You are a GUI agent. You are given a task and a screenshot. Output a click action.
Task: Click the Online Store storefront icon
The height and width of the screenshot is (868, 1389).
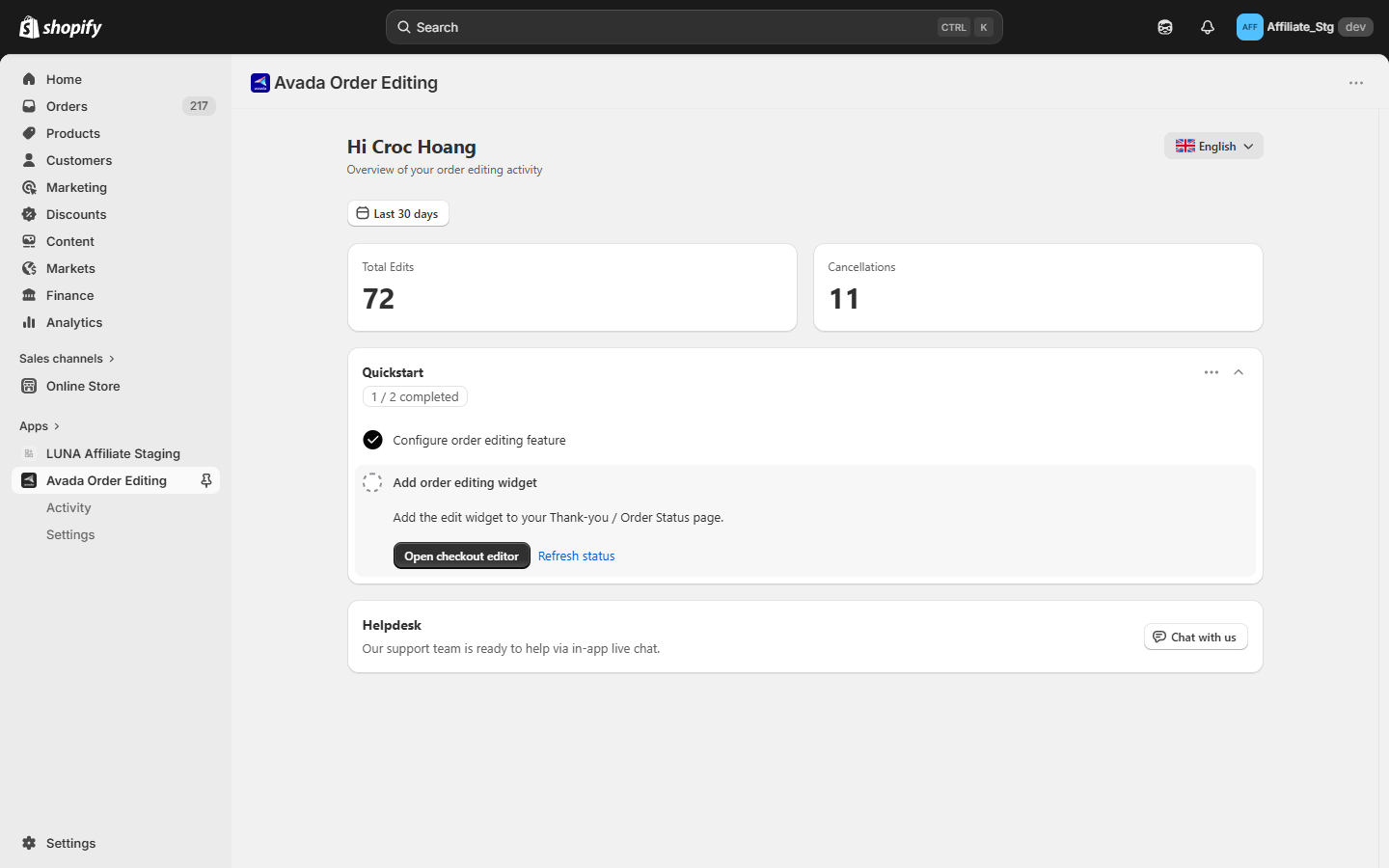[29, 386]
